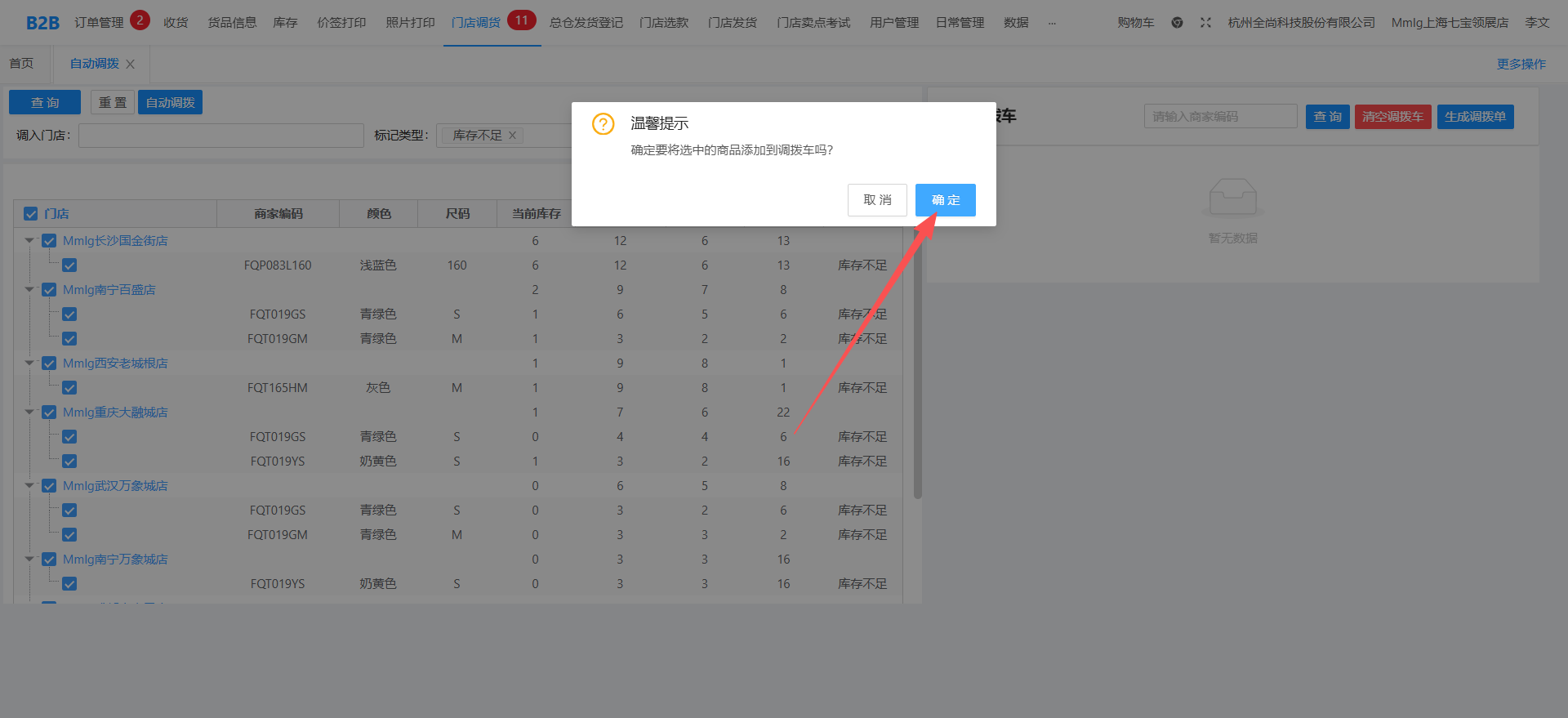
Task: Open the 订单管理 menu
Action: 99,23
